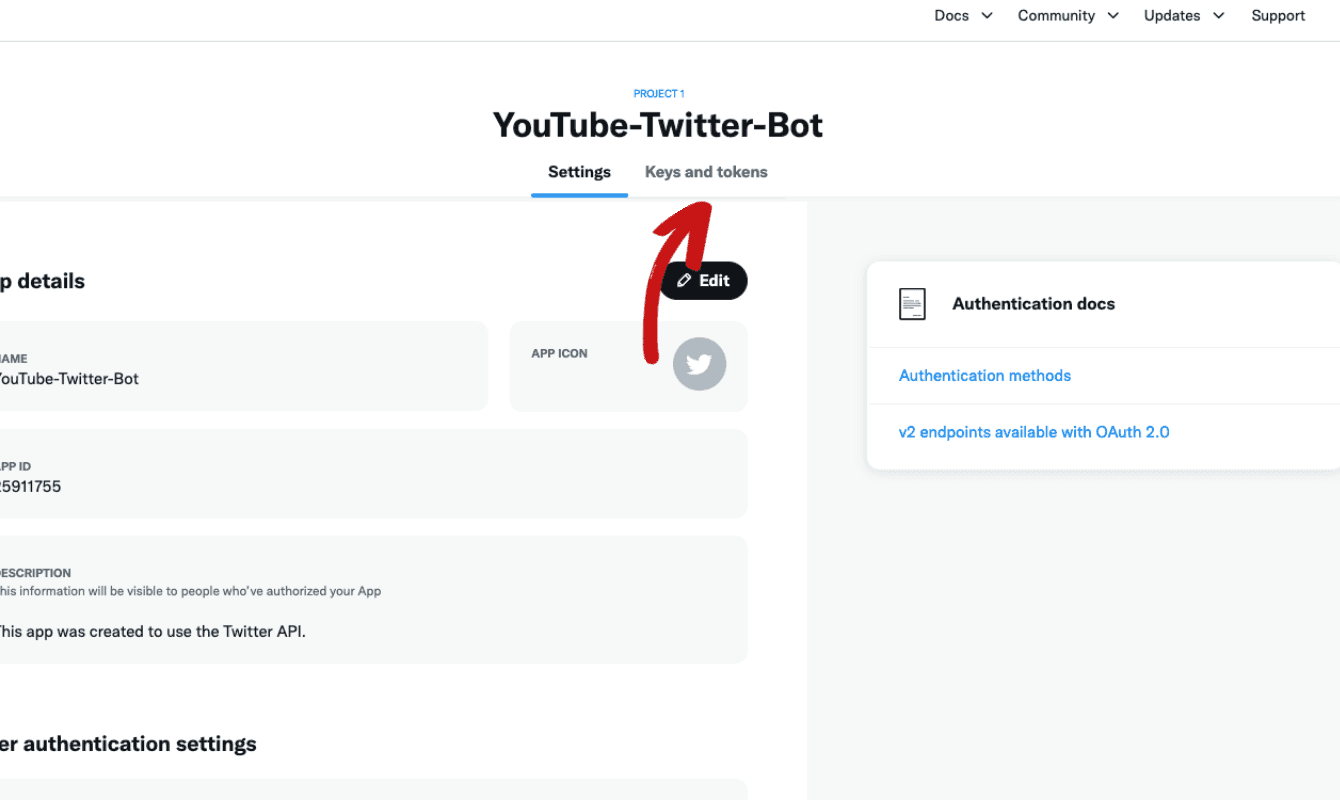Viewport: 1340px width, 800px height.
Task: Open the Authentication methods link
Action: pyautogui.click(x=985, y=376)
